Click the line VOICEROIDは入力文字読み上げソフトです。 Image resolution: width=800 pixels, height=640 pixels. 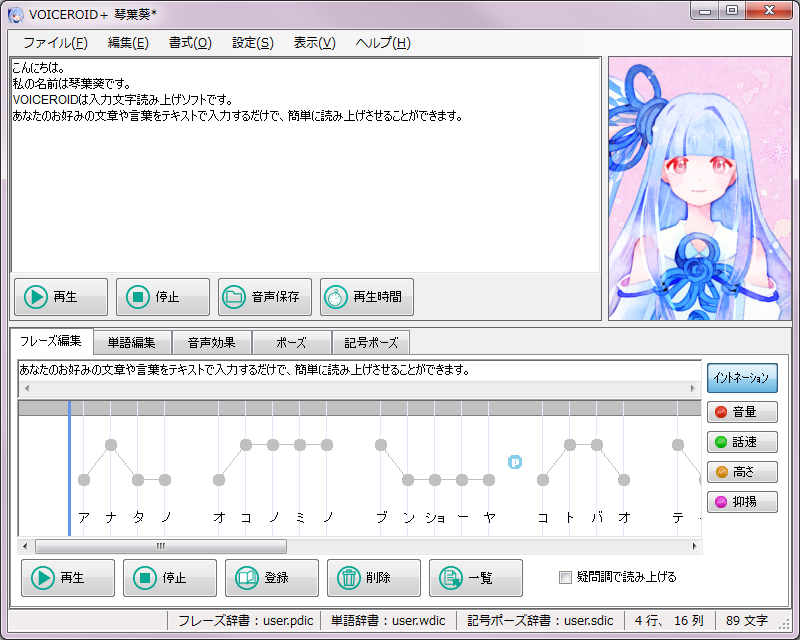click(122, 100)
